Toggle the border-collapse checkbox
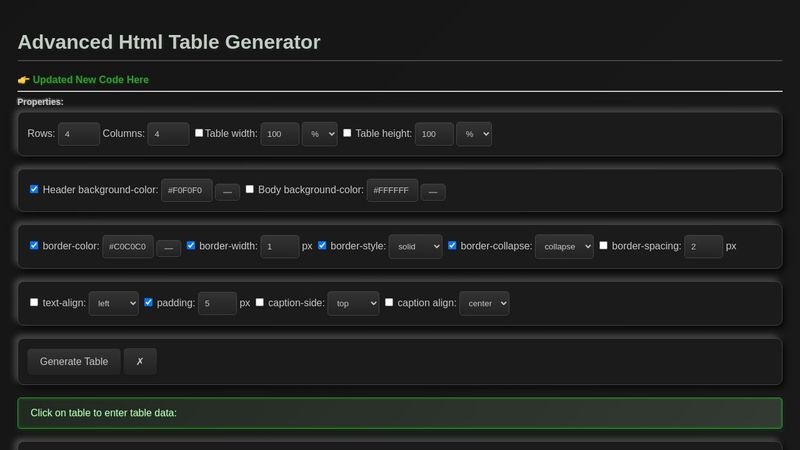Viewport: 800px width, 450px height. (452, 245)
